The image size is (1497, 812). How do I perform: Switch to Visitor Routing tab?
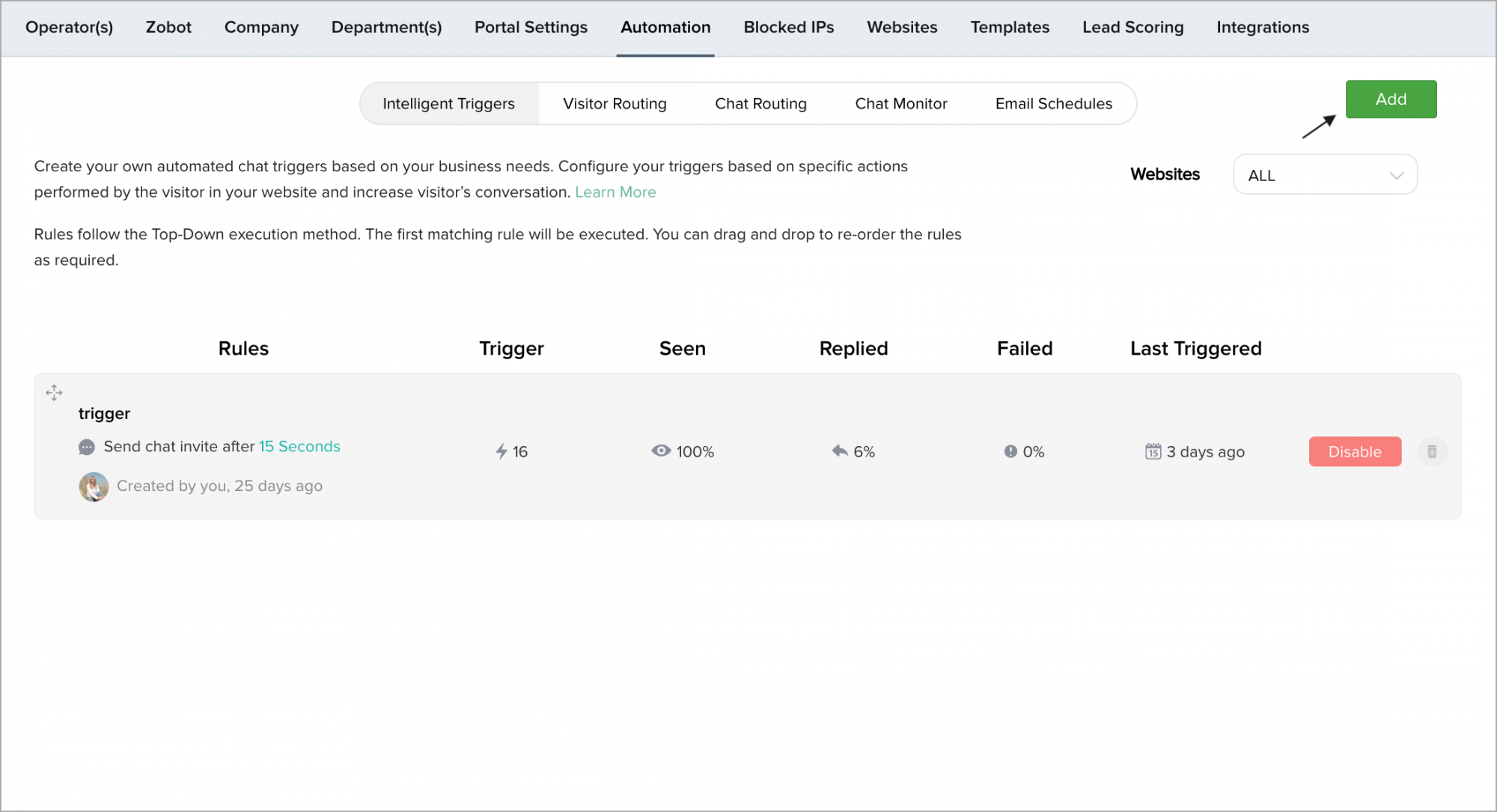pyautogui.click(x=615, y=104)
